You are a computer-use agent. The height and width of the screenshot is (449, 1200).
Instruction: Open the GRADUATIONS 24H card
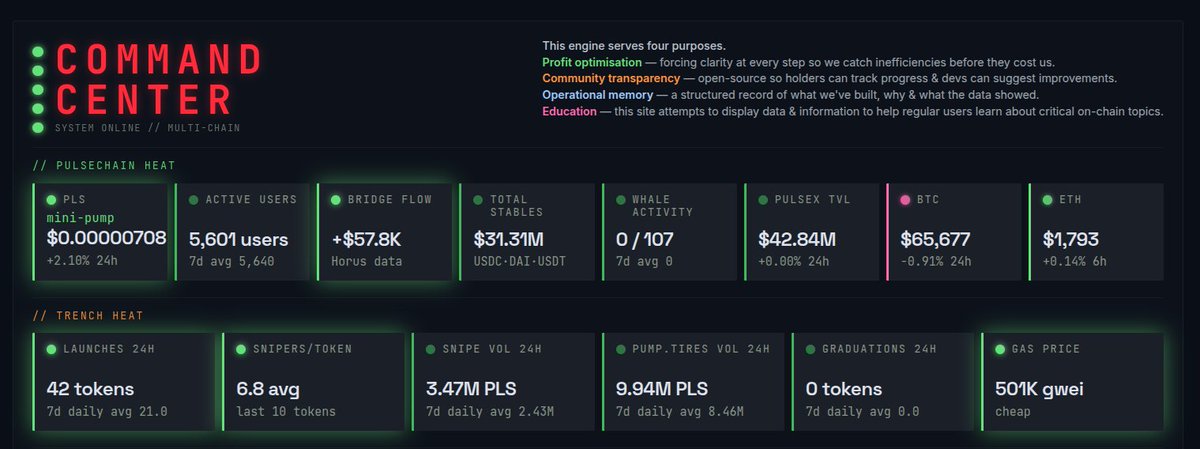tap(880, 382)
